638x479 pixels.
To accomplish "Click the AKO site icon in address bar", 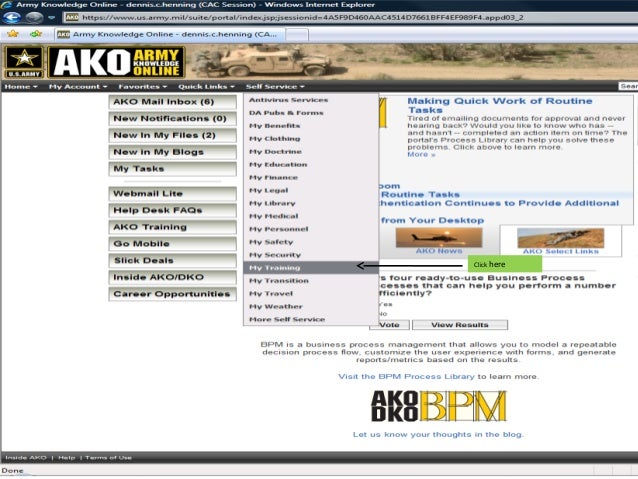I will [72, 17].
